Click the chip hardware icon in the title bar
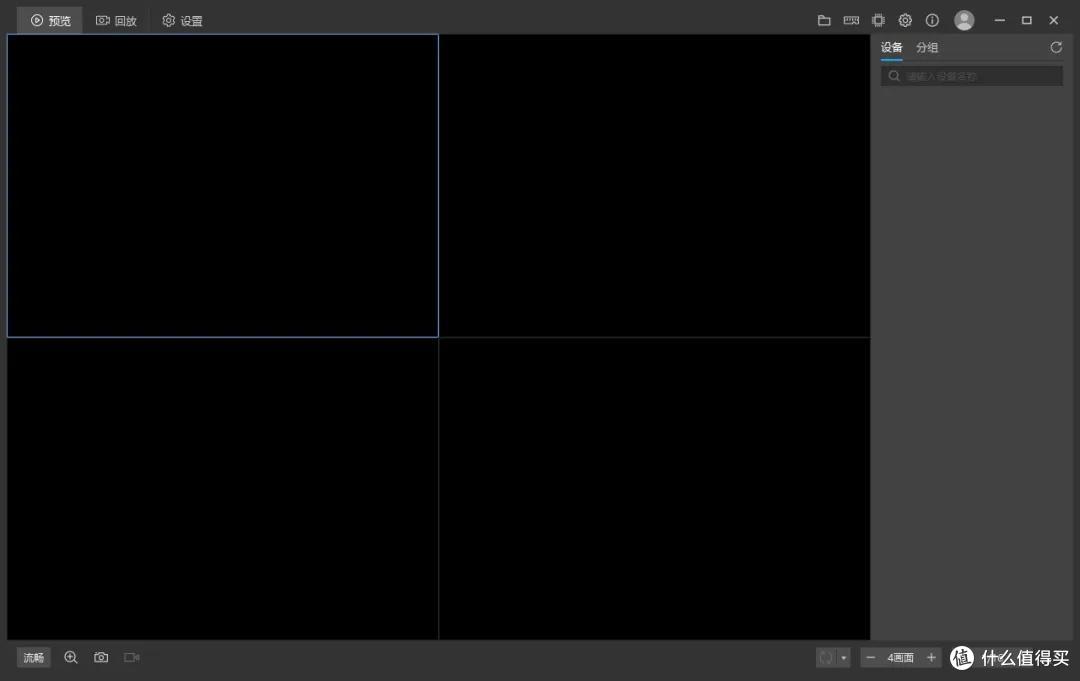Viewport: 1080px width, 681px height. click(878, 21)
